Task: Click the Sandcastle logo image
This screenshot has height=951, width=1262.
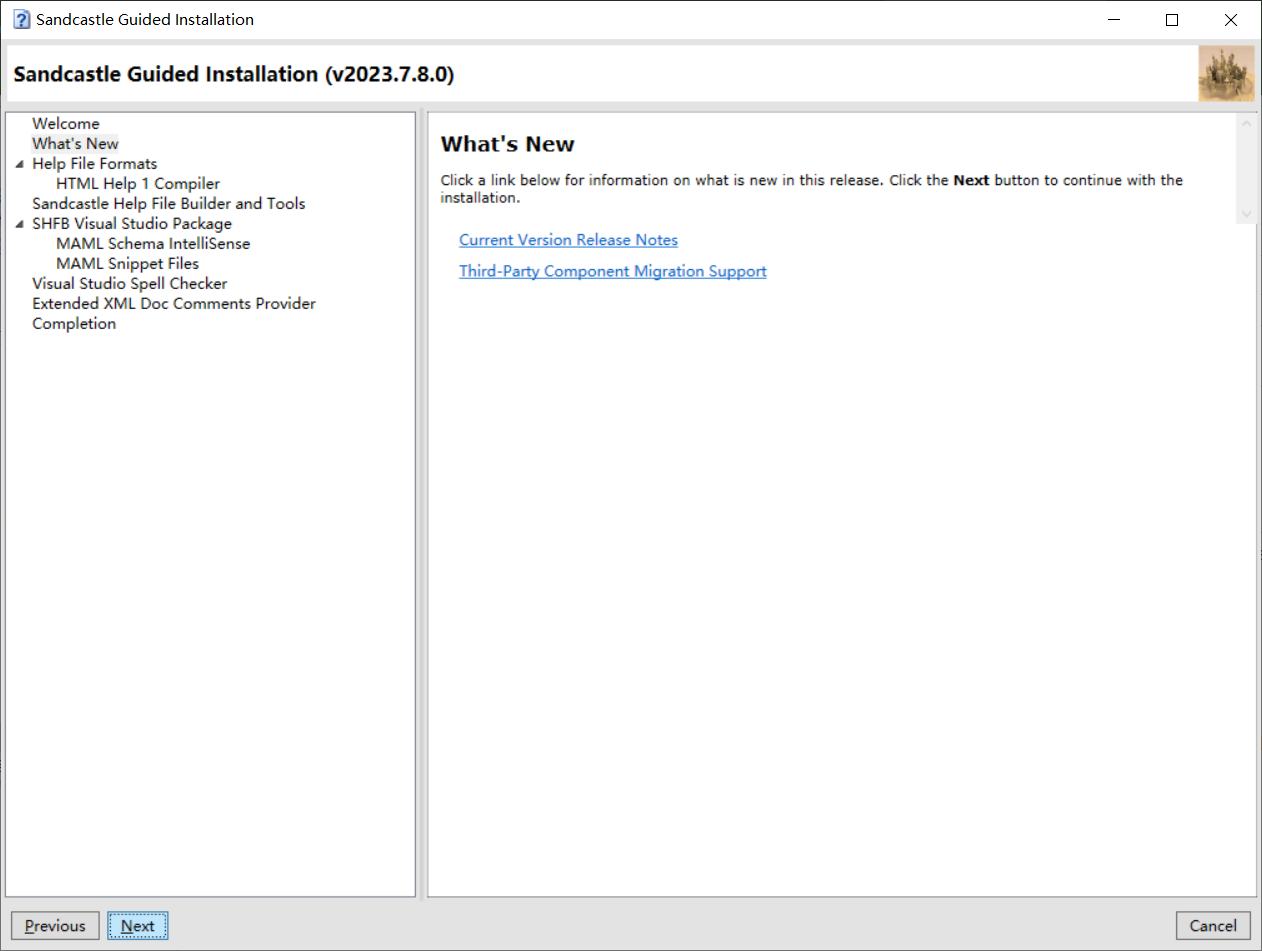Action: point(1226,74)
